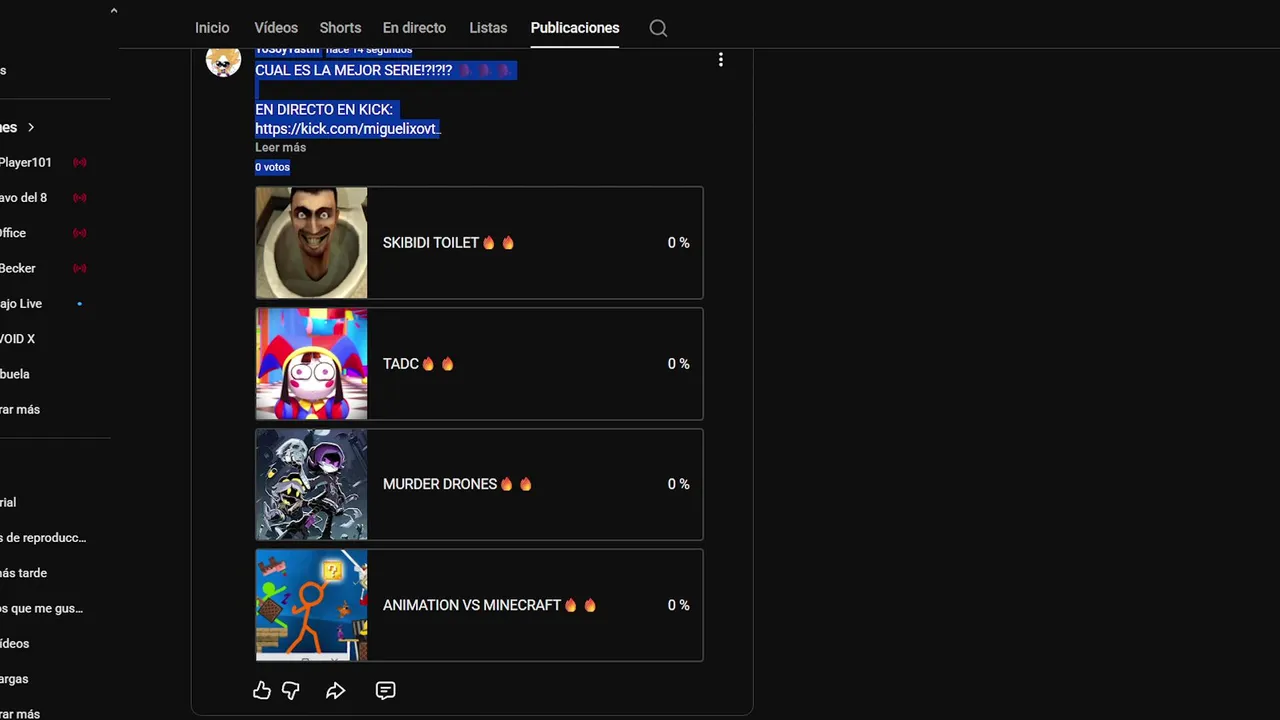Open the 'que me gus...' liked videos entry

[41, 608]
